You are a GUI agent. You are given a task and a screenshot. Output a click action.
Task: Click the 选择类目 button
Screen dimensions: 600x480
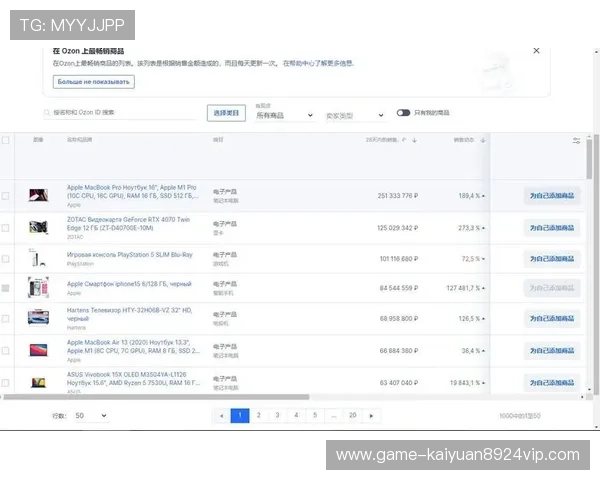(x=226, y=113)
